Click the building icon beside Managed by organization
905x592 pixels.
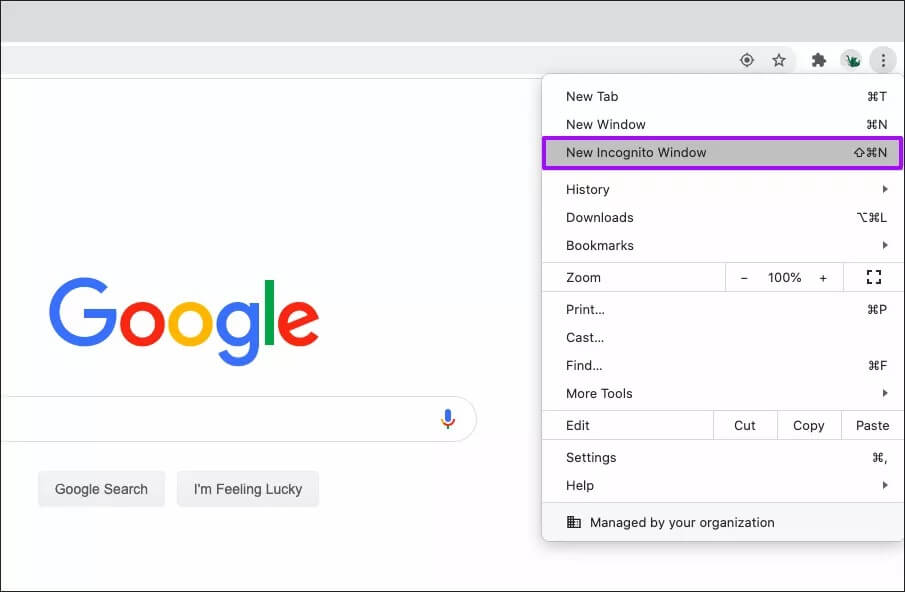coord(573,522)
